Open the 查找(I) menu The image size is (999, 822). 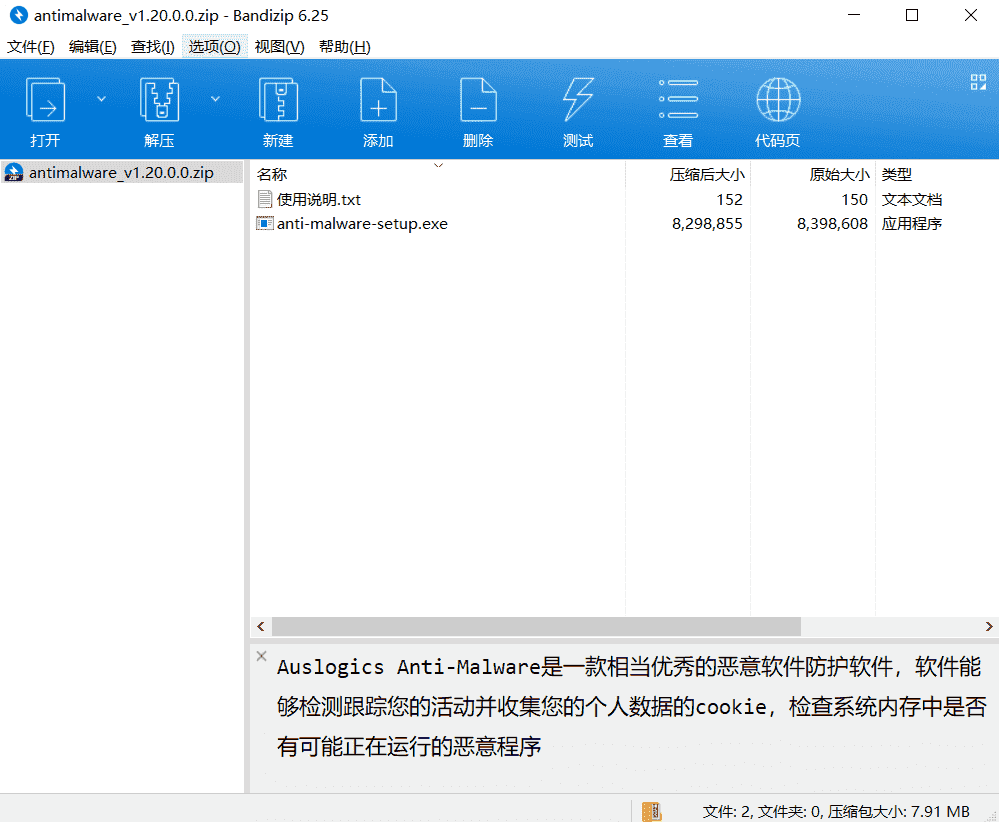coord(152,47)
